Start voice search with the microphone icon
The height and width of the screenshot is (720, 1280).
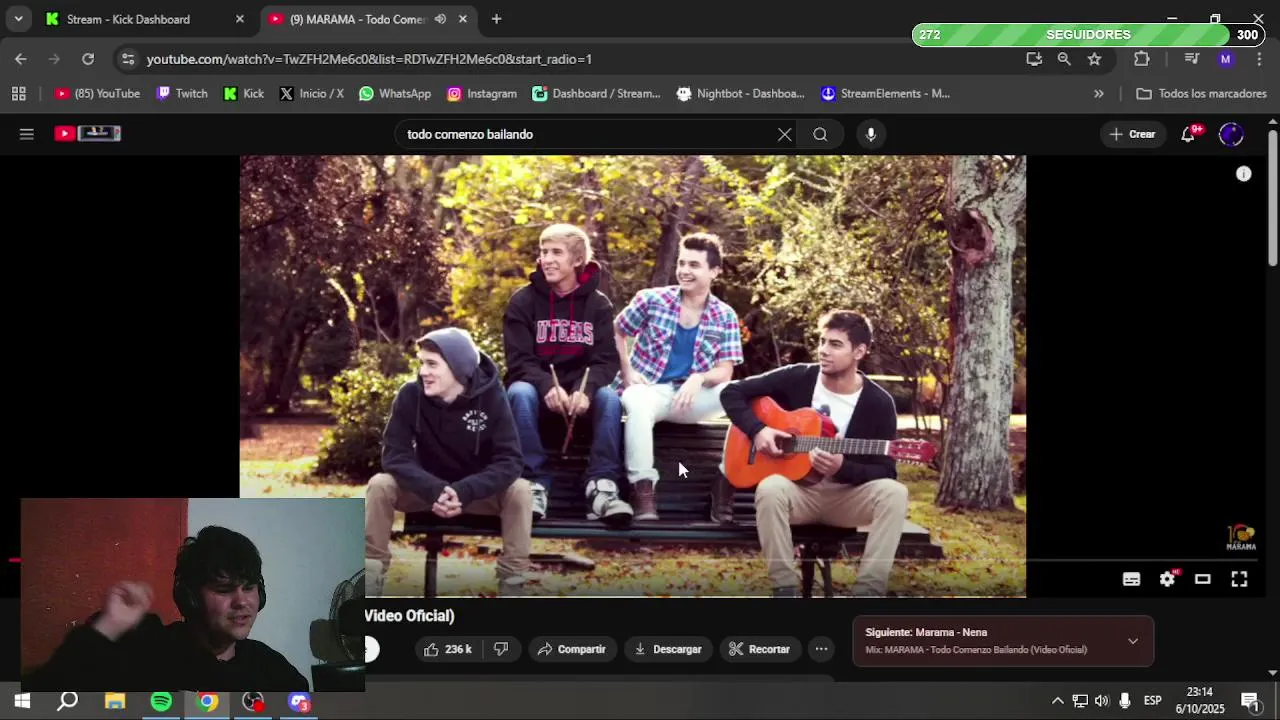[871, 134]
